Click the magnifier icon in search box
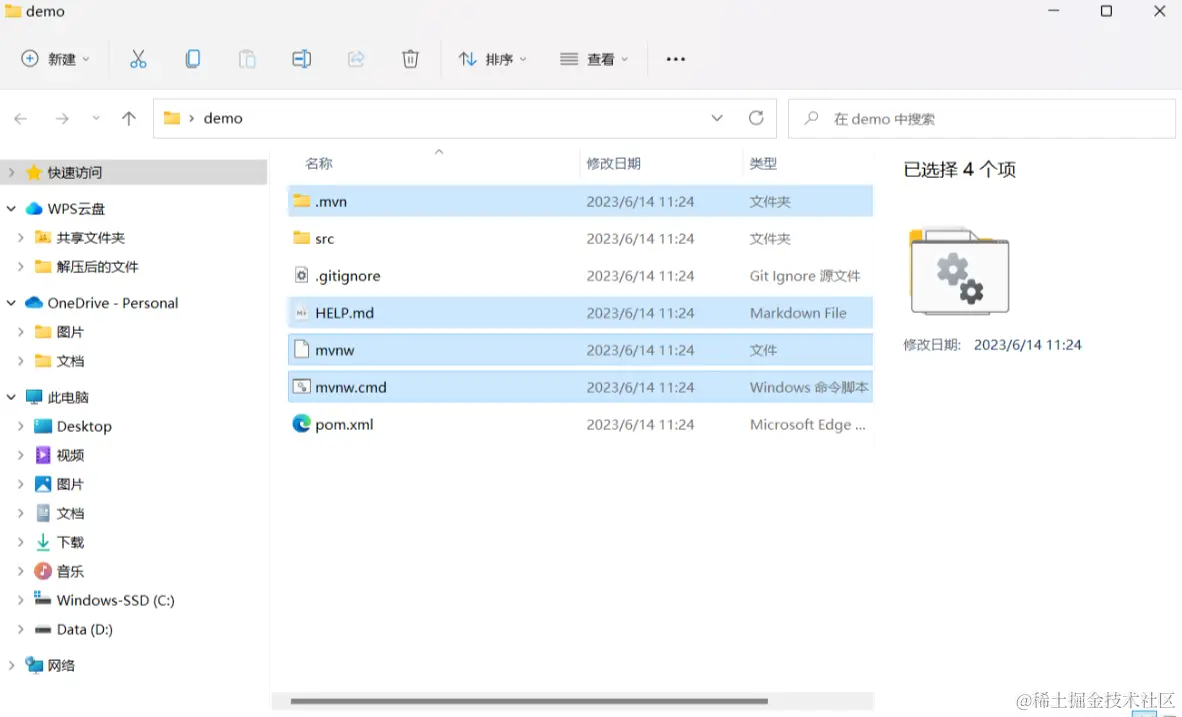Screen dimensions: 1182x717 [811, 118]
